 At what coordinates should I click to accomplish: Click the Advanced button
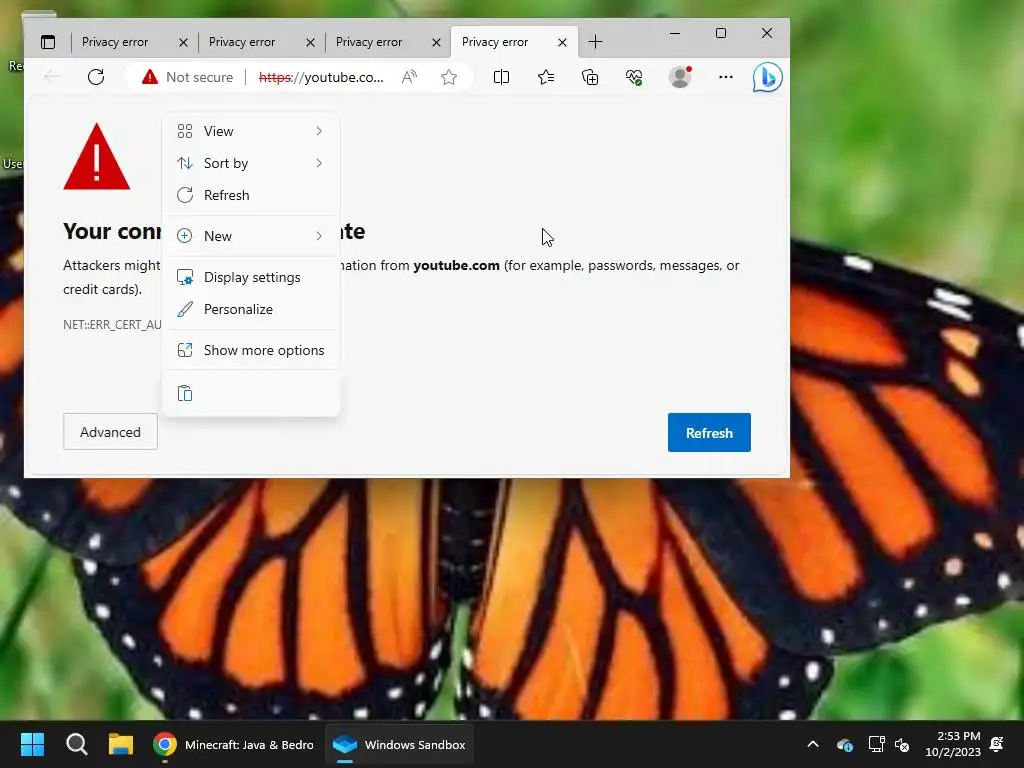point(110,432)
